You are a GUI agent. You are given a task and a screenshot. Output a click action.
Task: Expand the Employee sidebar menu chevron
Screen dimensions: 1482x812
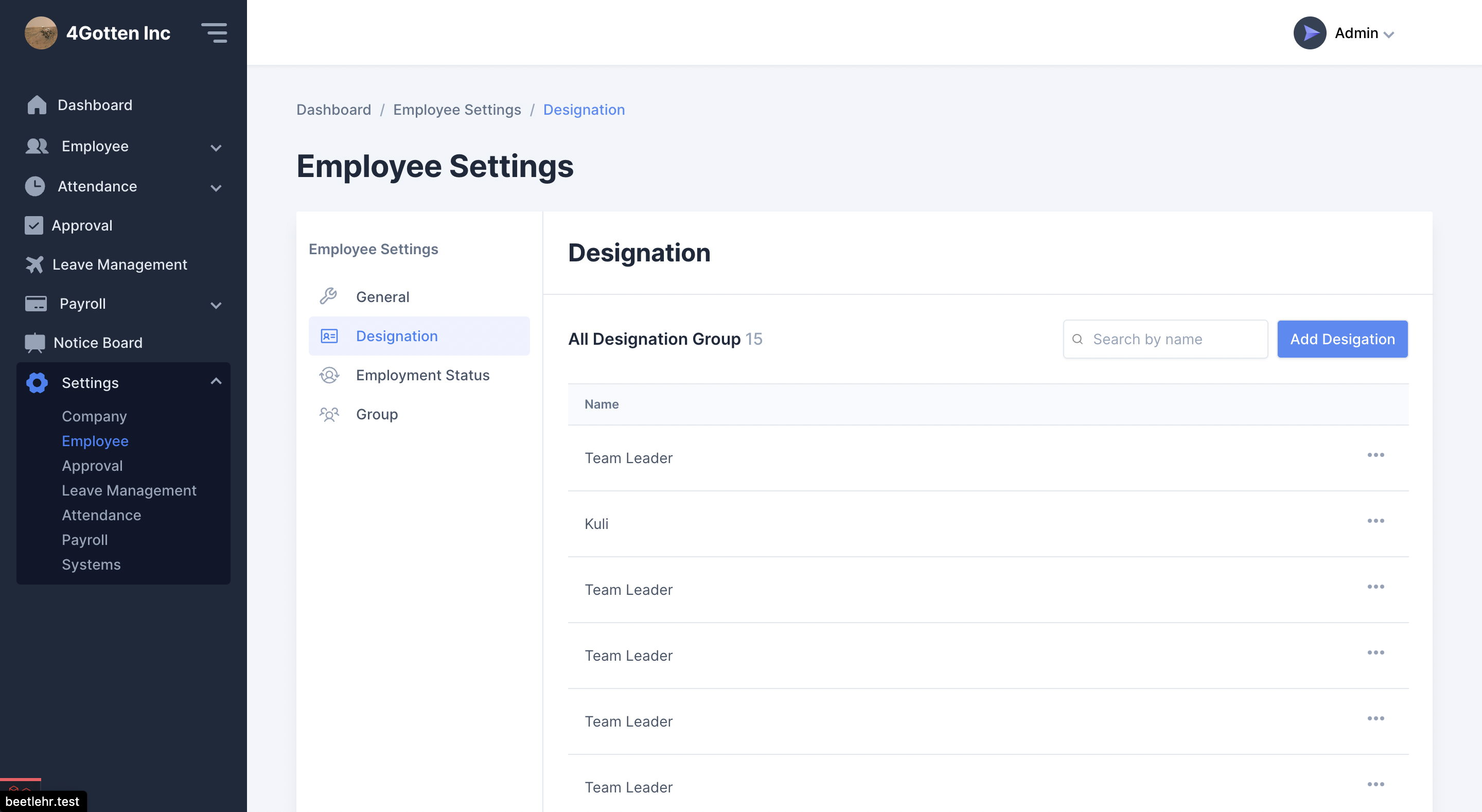coord(216,147)
